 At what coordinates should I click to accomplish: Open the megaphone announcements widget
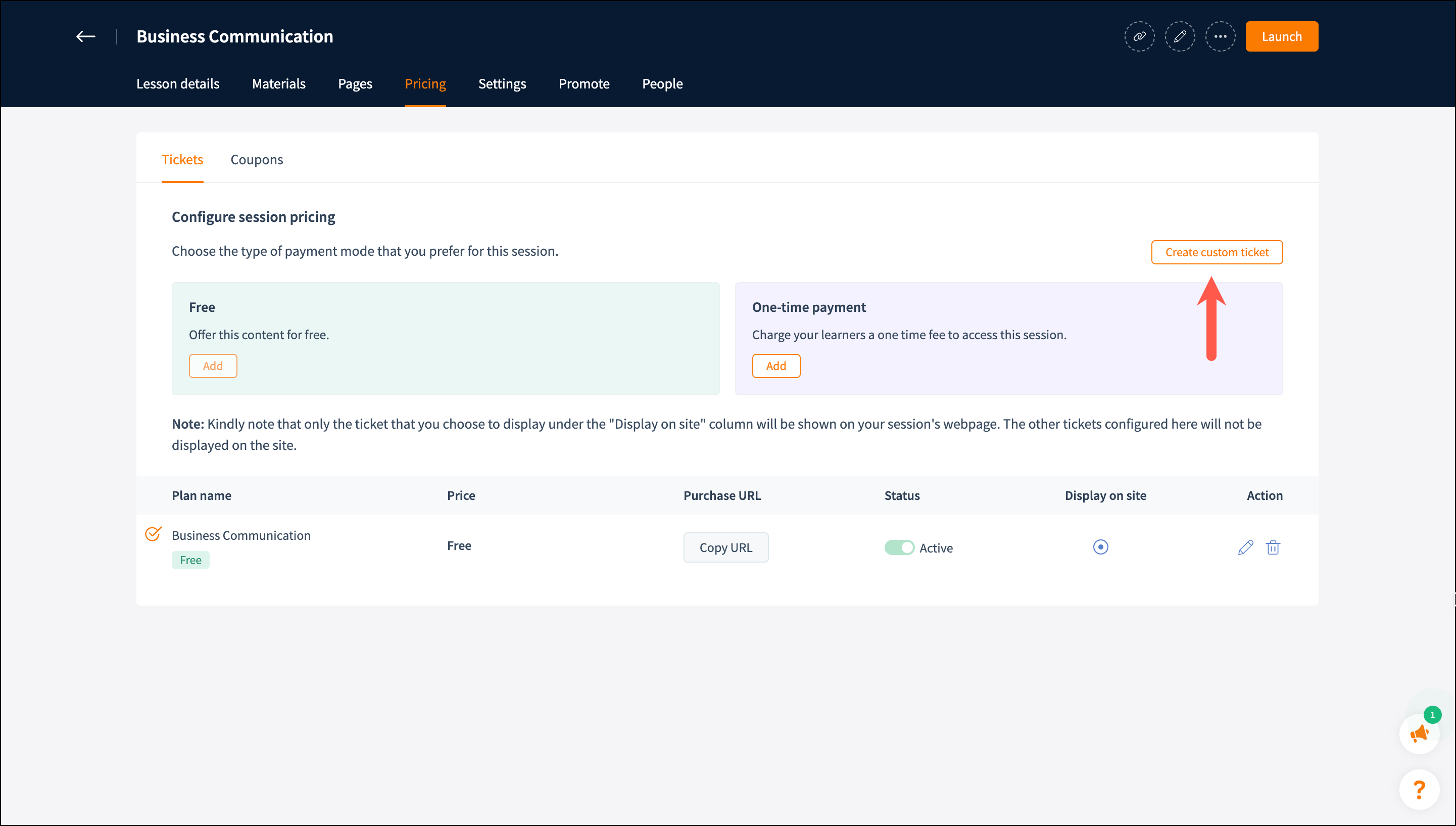point(1419,734)
